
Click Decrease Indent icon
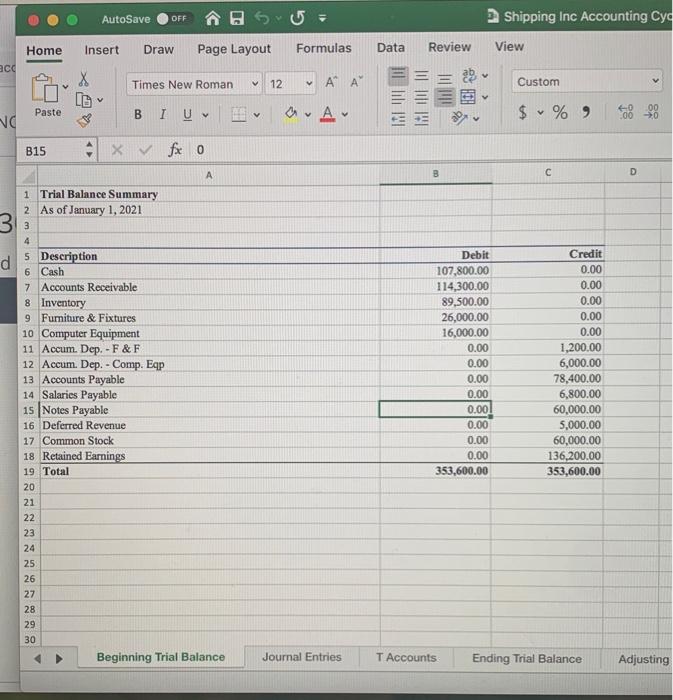pos(398,119)
